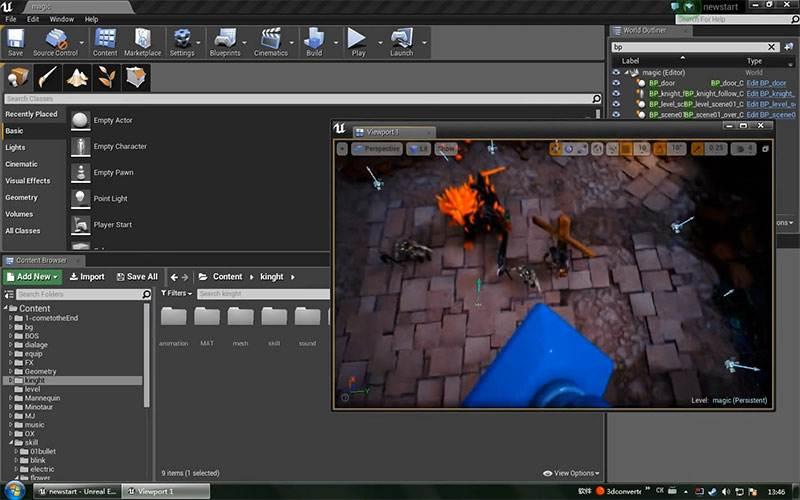
Task: Switch to Landscape mode icon
Action: (77, 77)
